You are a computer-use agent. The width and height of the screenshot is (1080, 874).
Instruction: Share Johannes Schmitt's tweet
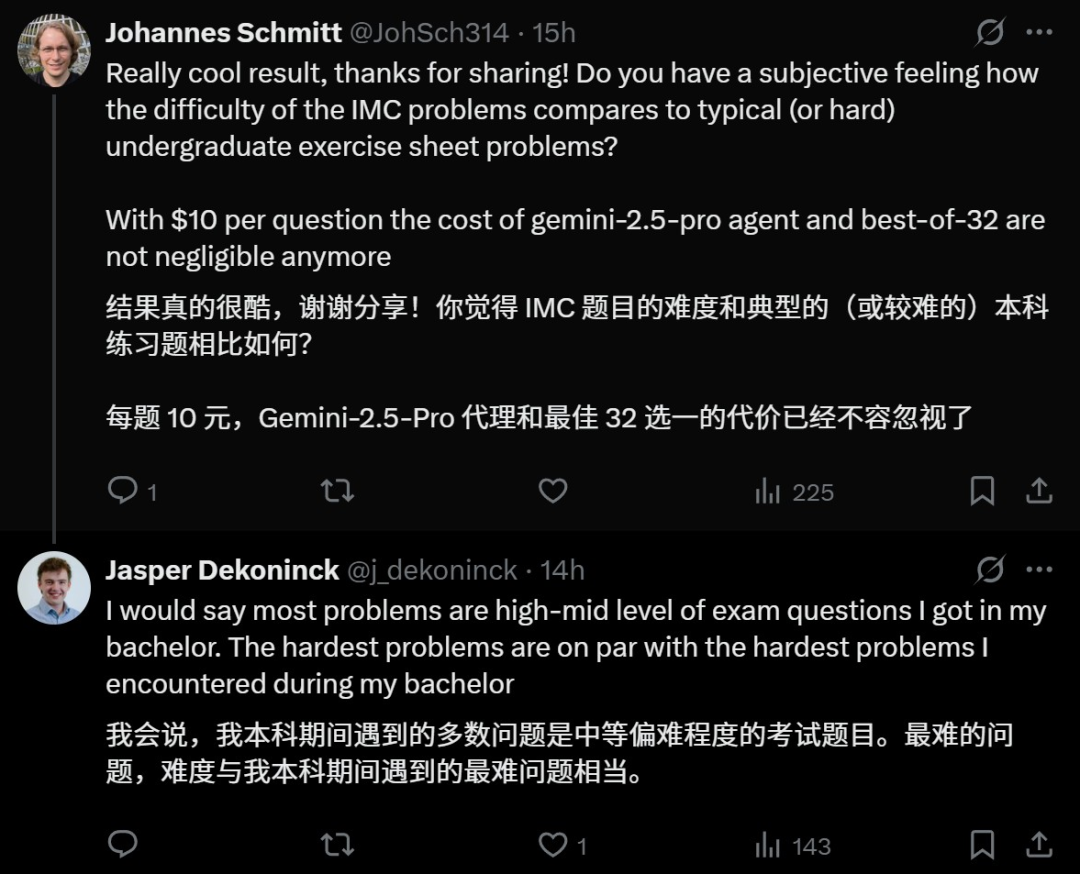pos(1039,491)
